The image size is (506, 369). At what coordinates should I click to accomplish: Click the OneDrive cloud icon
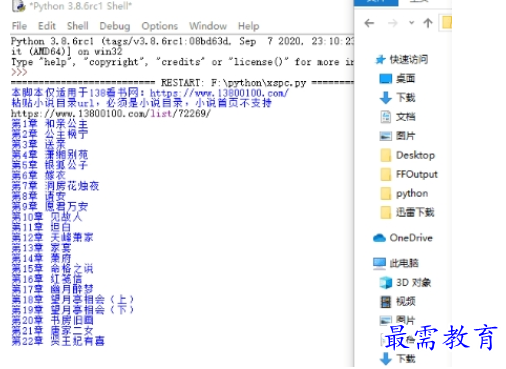pyautogui.click(x=379, y=238)
